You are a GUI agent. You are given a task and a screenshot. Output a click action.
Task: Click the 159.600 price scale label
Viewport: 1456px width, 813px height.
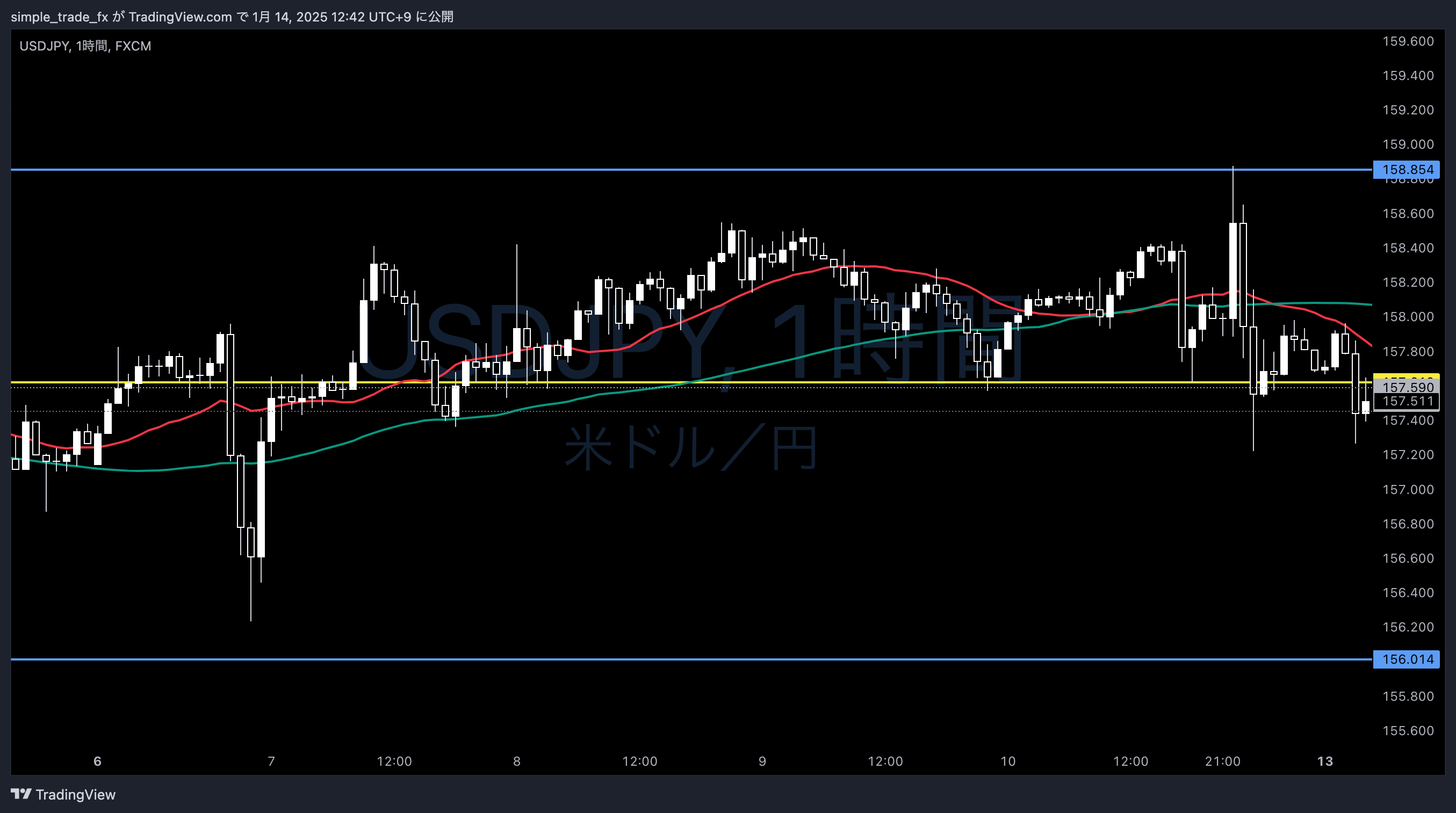click(1408, 41)
